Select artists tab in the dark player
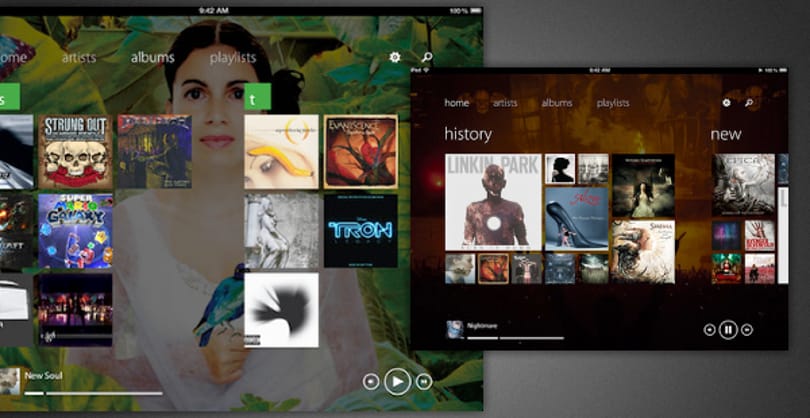The width and height of the screenshot is (810, 418). click(x=505, y=103)
